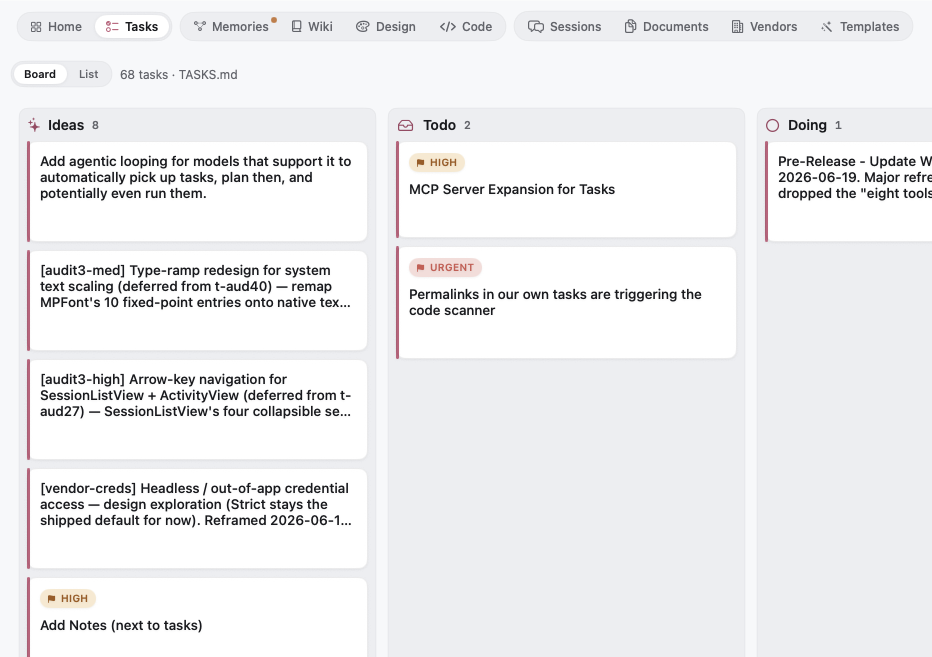Click the Ideas count 8
This screenshot has width=932, height=657.
[x=95, y=125]
